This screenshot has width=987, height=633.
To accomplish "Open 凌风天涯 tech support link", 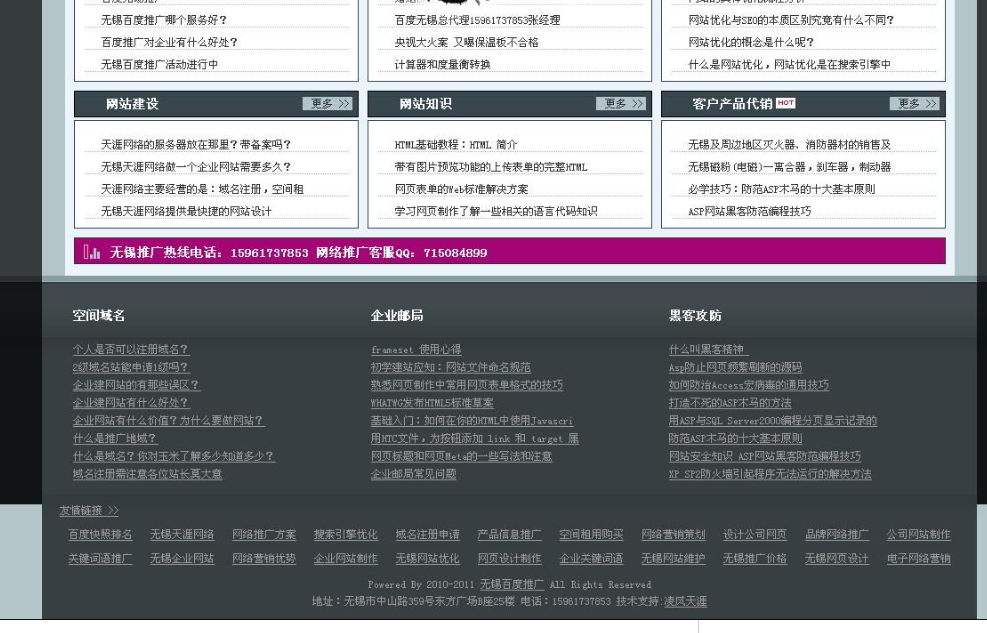I will 685,602.
